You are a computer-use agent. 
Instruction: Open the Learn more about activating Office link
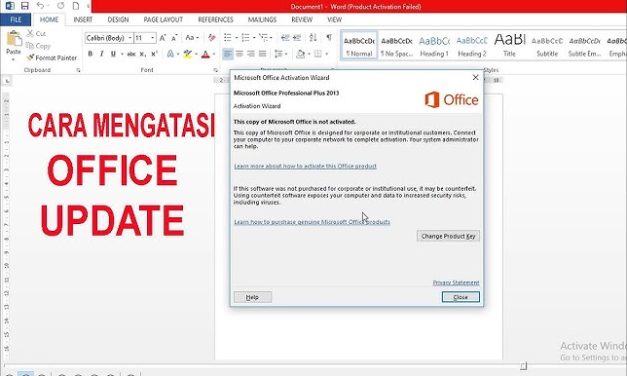click(305, 166)
